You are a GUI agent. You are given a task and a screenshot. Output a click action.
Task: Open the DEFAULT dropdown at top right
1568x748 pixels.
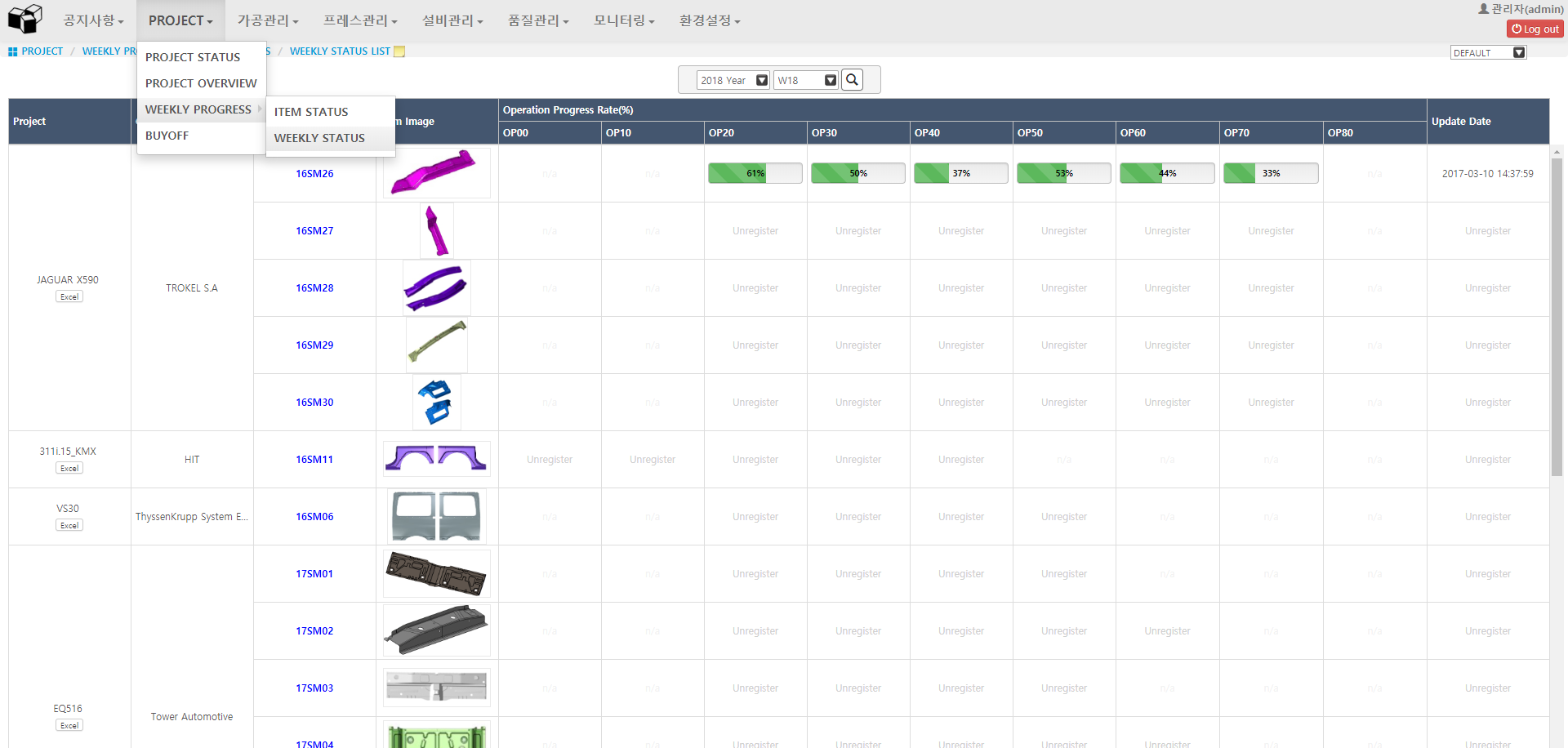(1488, 53)
